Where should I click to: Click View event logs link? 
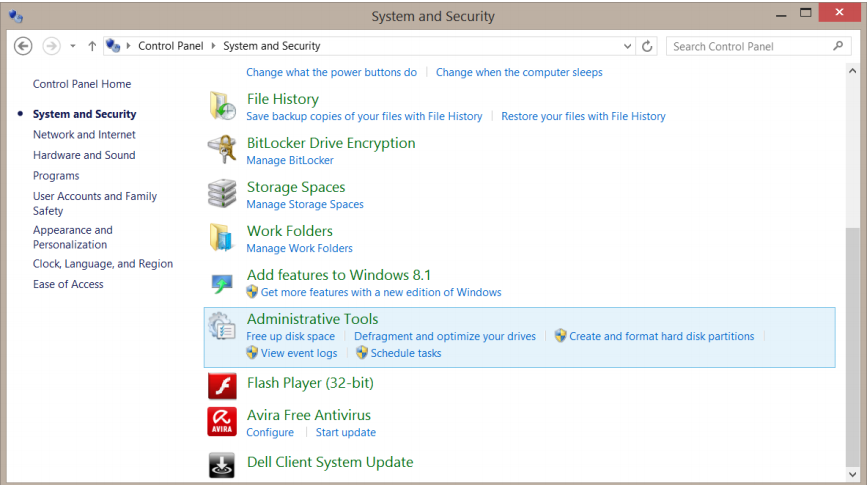[x=299, y=353]
